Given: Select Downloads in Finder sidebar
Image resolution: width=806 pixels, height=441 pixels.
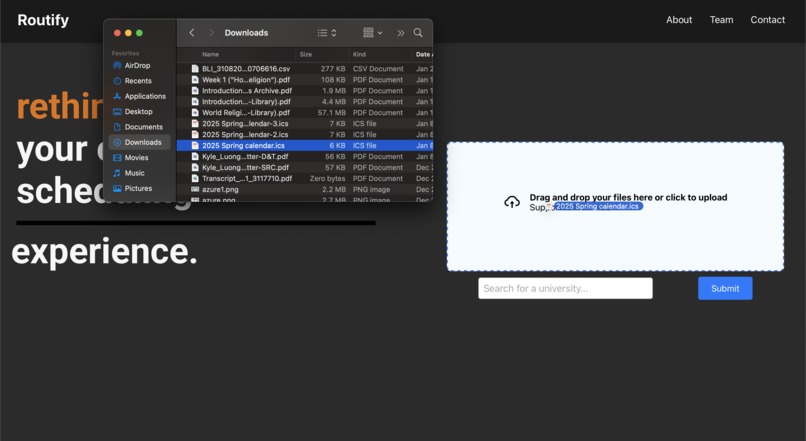Looking at the screenshot, I should (x=139, y=142).
